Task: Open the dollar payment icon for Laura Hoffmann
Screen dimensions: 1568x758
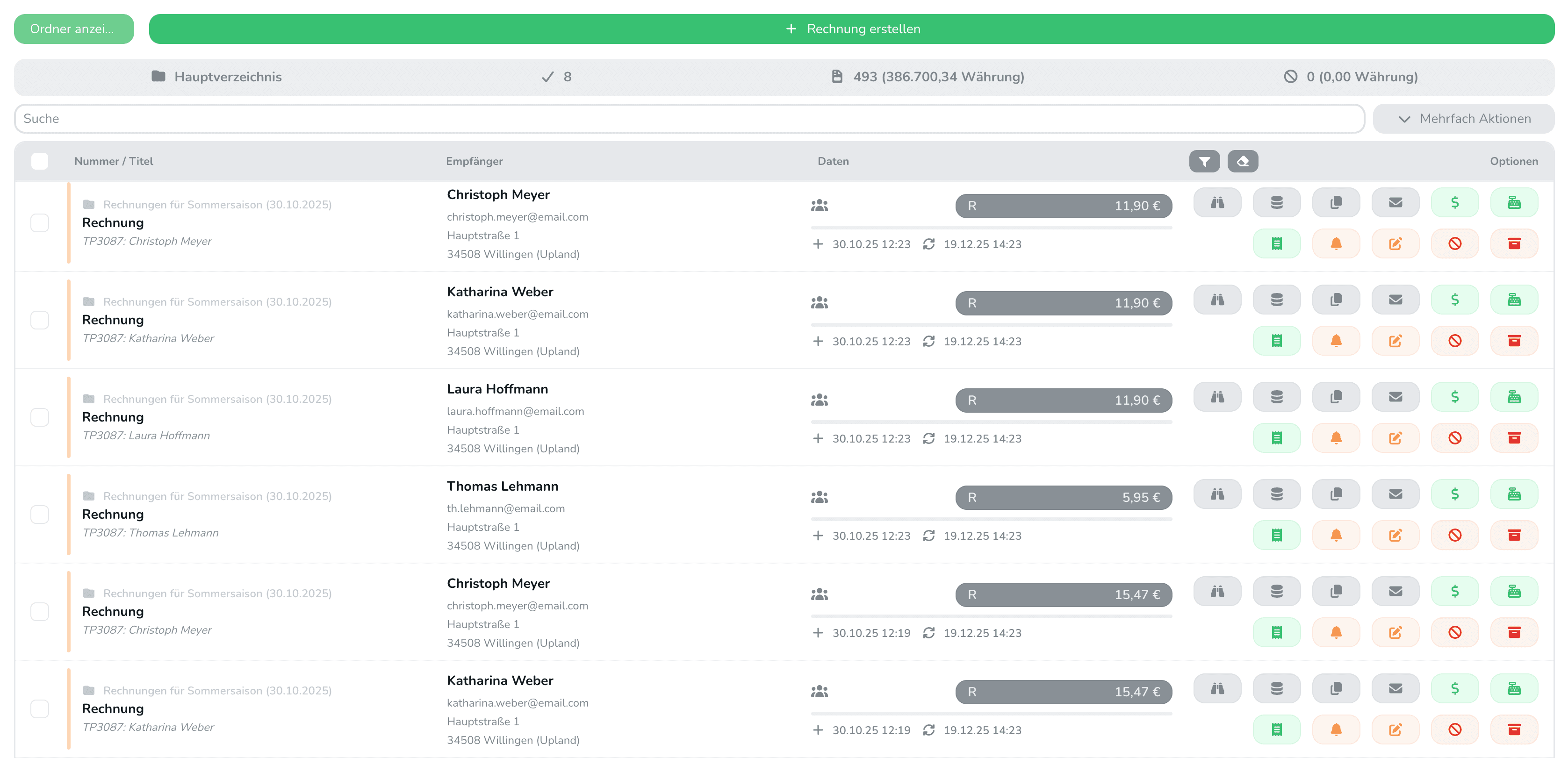Action: pyautogui.click(x=1455, y=396)
